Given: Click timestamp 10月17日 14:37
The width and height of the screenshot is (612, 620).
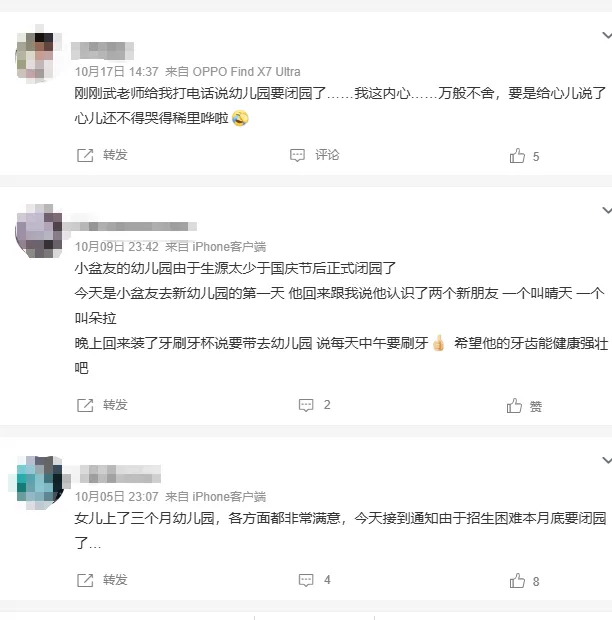Looking at the screenshot, I should [x=117, y=72].
